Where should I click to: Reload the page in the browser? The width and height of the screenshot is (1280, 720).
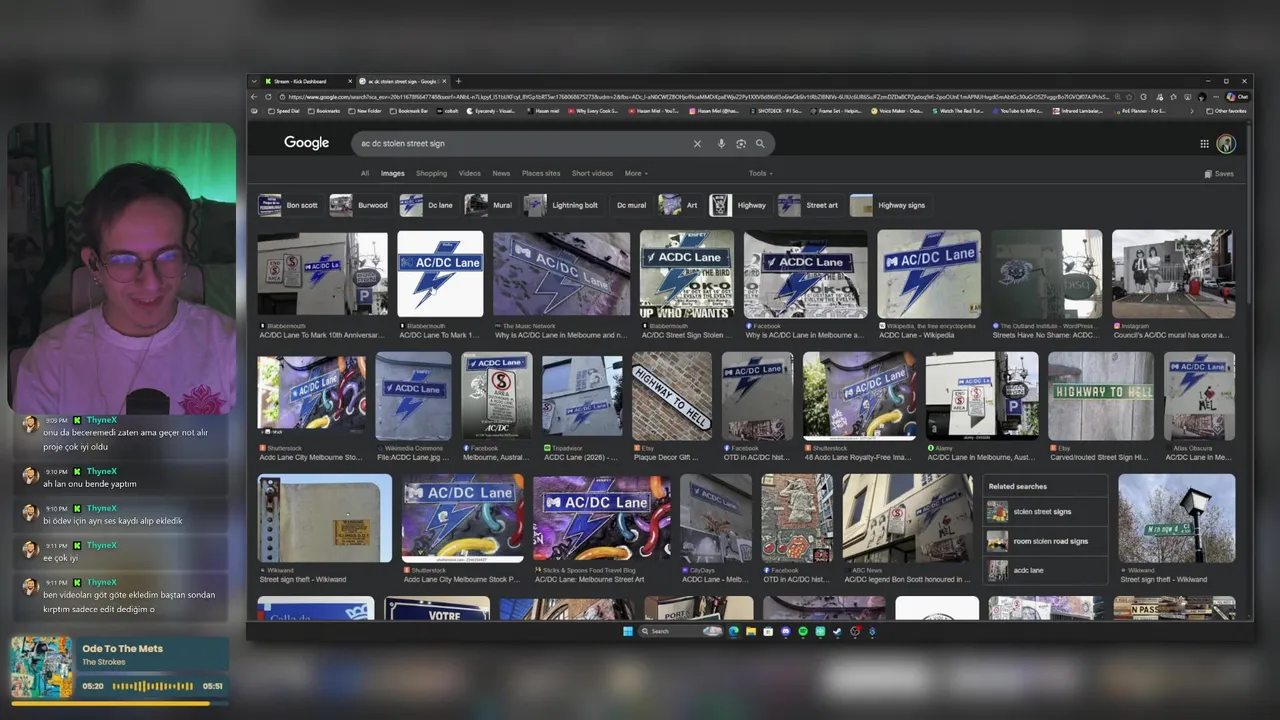tap(268, 97)
